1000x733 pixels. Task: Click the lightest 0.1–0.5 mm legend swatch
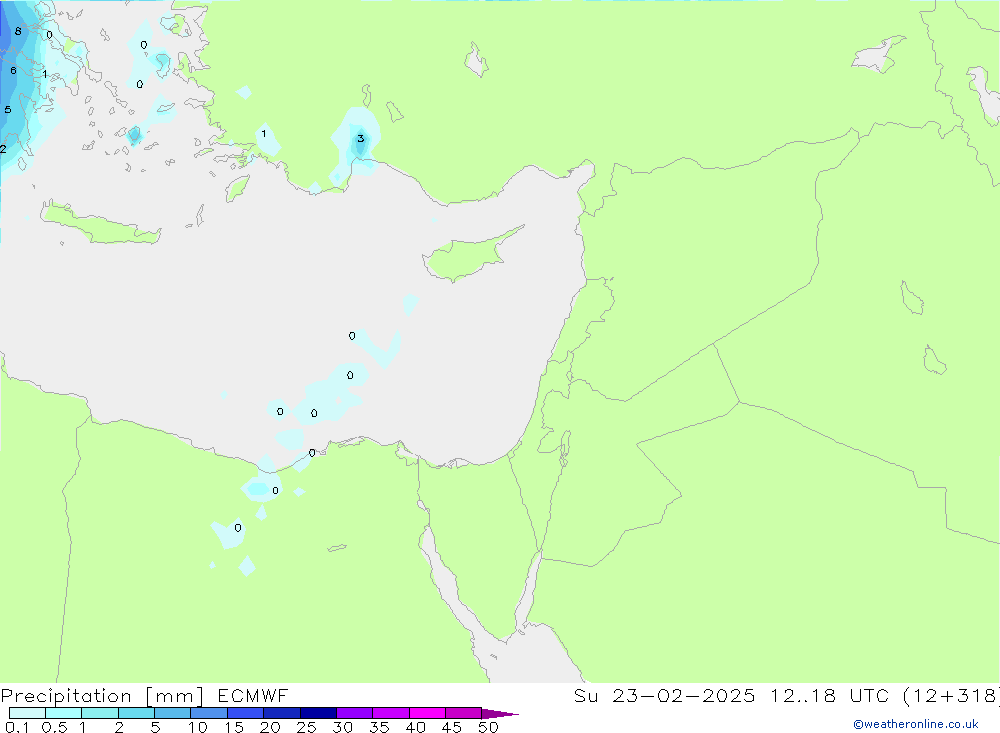click(27, 713)
